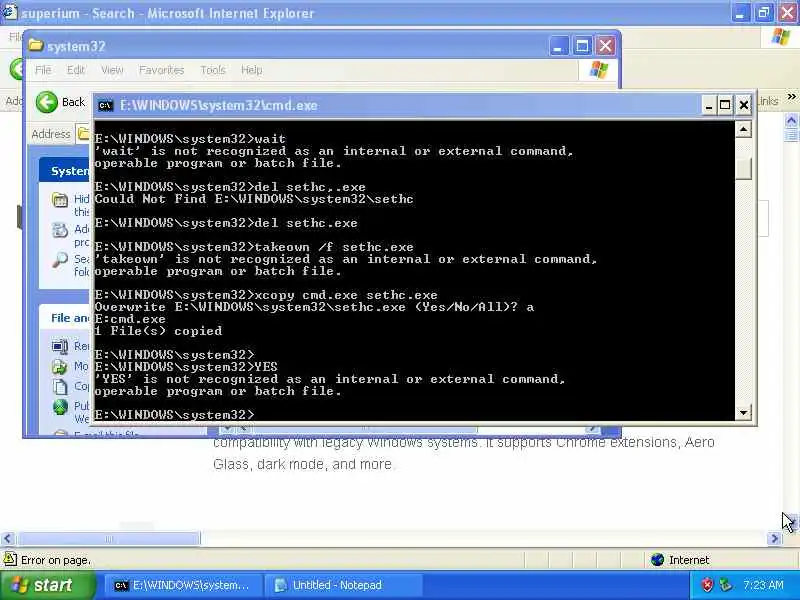Click the system32 folder title bar icon
The height and width of the screenshot is (600, 800).
(36, 45)
